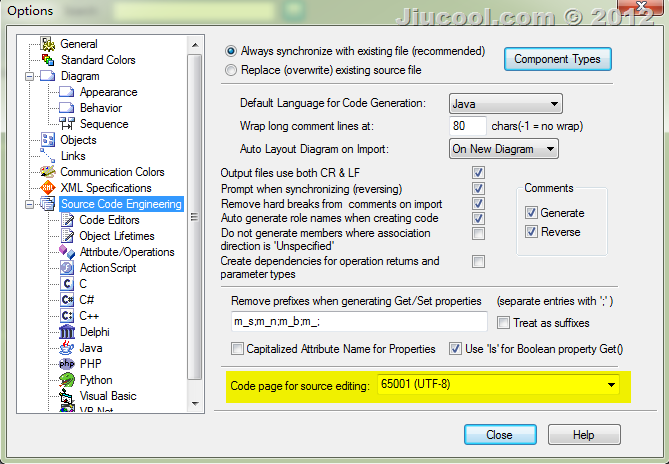Select 'Replace (overwrite) existing source file' radio

click(232, 71)
